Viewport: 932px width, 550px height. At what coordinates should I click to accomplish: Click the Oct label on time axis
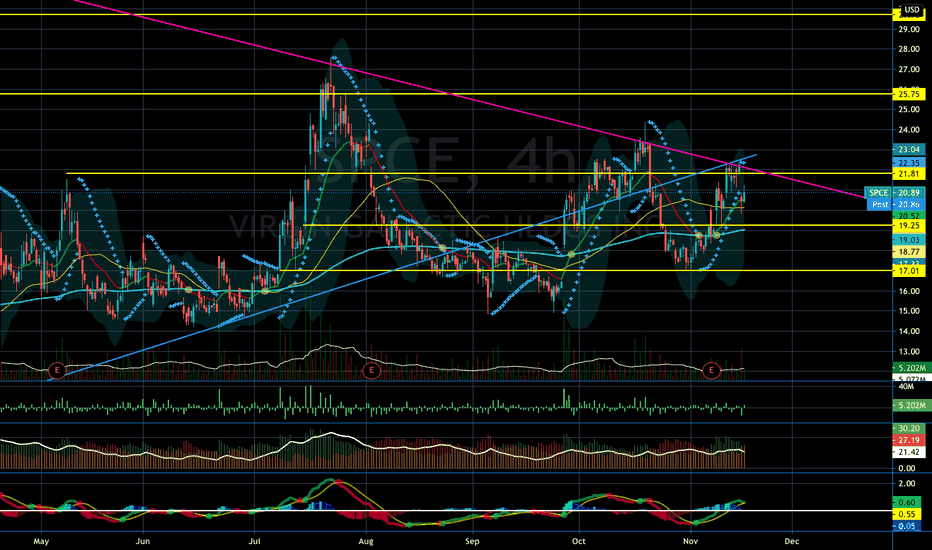pos(578,541)
